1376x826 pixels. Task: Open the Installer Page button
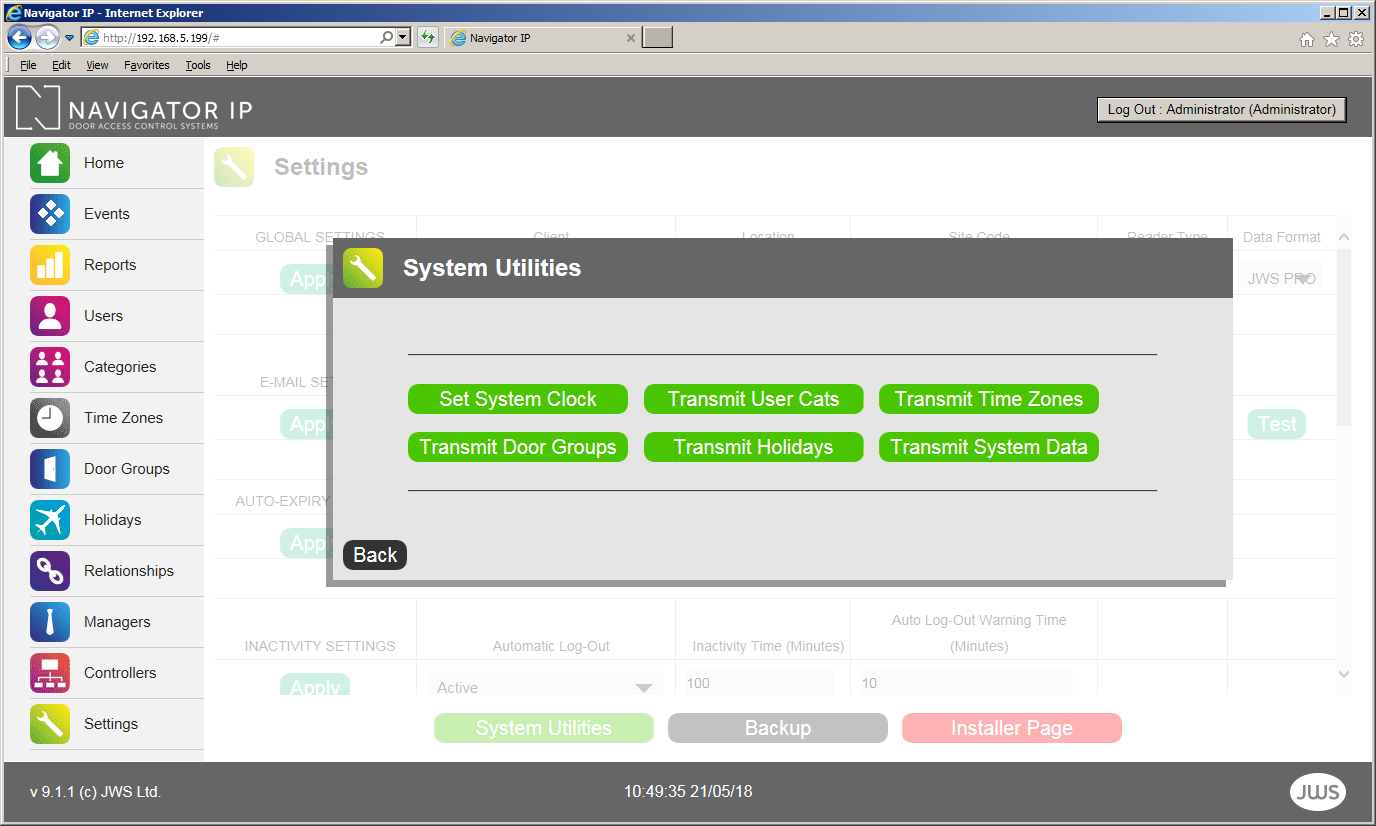pyautogui.click(x=1012, y=728)
